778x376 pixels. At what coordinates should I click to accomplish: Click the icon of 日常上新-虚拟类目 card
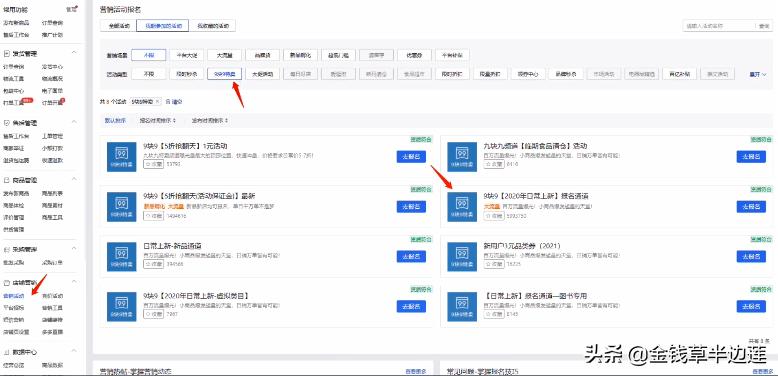tap(122, 306)
